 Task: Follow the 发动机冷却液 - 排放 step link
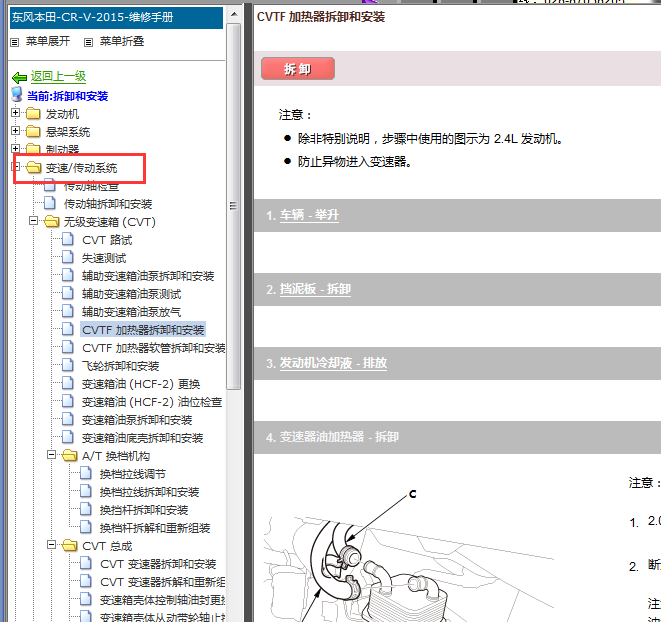(333, 363)
